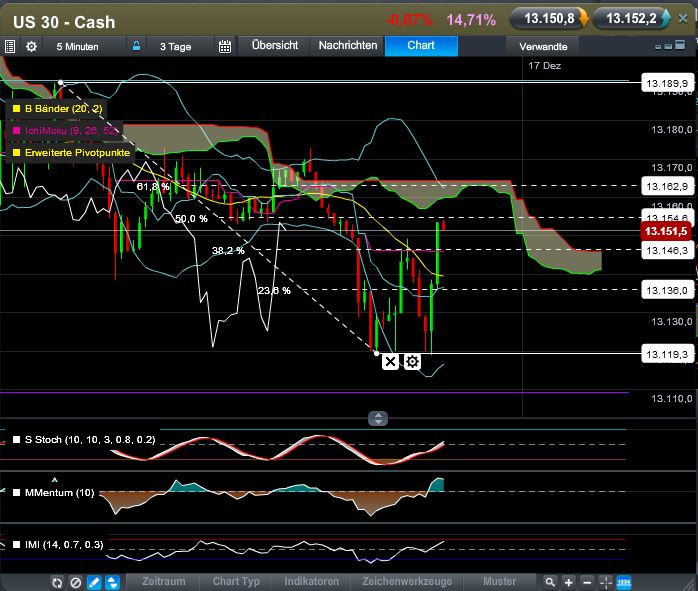This screenshot has width=698, height=591.
Task: Toggle the crosshair cursor icon
Action: [x=606, y=582]
